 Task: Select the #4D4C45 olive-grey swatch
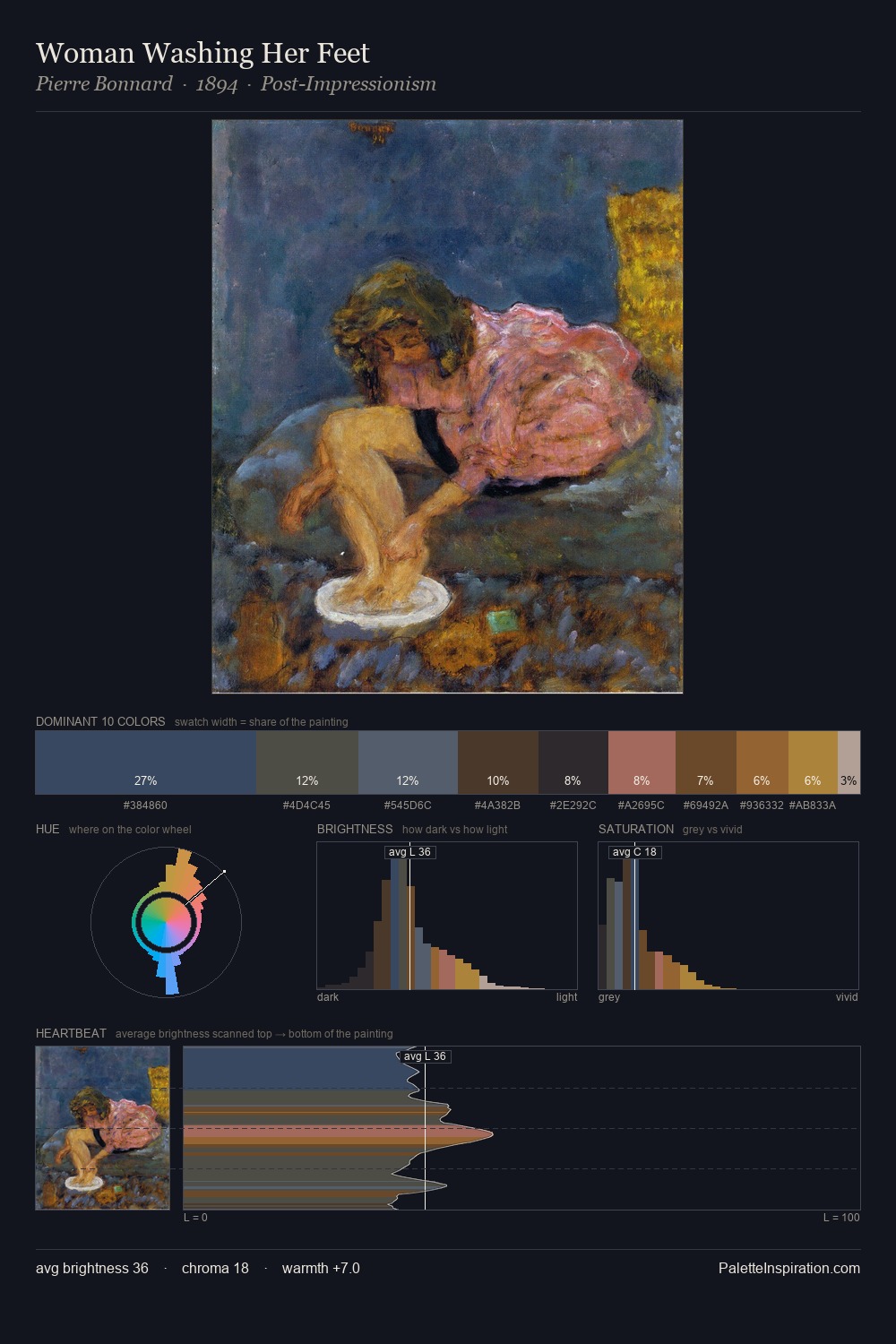[307, 762]
